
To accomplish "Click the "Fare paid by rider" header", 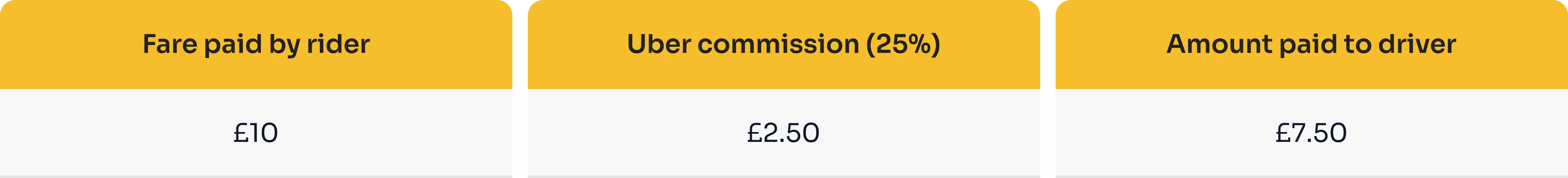I will [256, 45].
